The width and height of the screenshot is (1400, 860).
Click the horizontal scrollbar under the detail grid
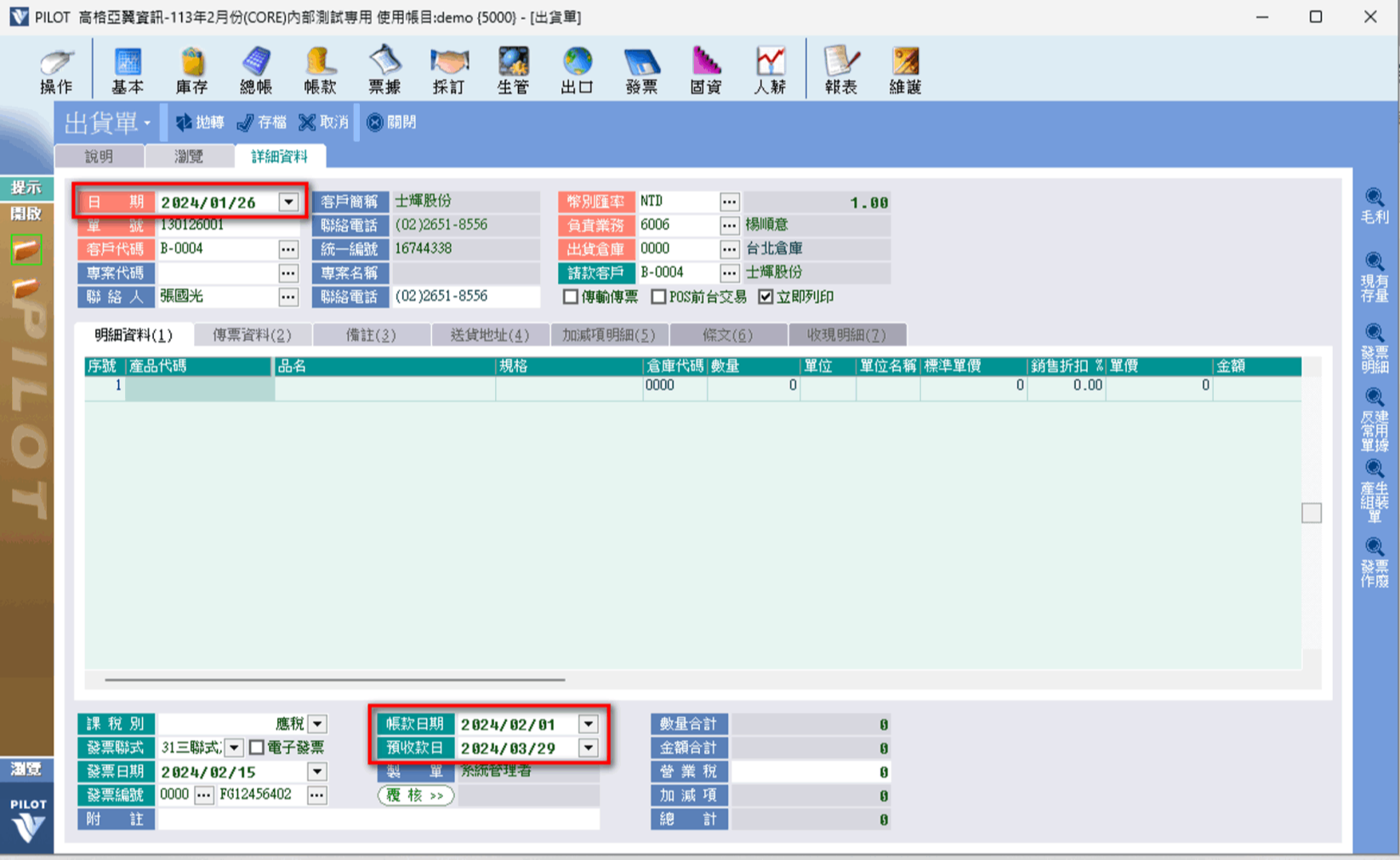point(334,680)
